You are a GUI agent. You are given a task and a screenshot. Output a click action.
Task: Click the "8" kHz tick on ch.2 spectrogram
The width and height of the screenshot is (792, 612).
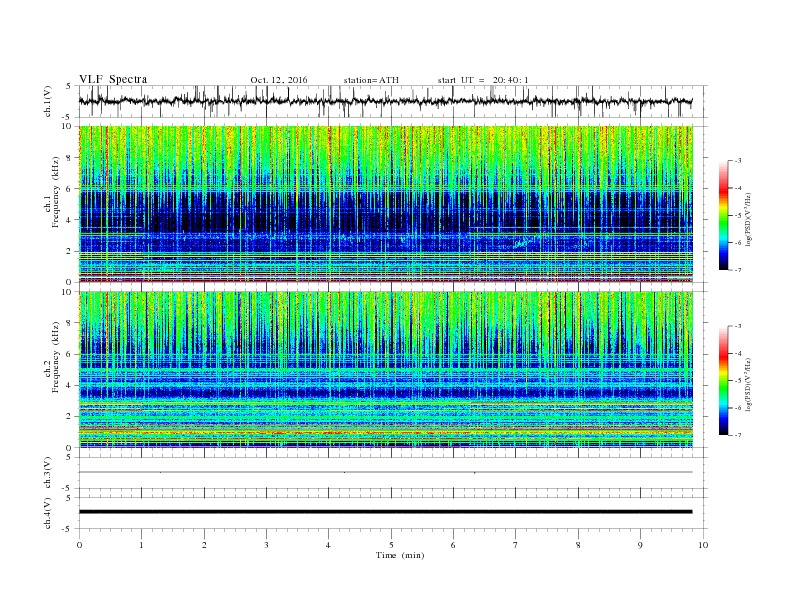pyautogui.click(x=70, y=323)
